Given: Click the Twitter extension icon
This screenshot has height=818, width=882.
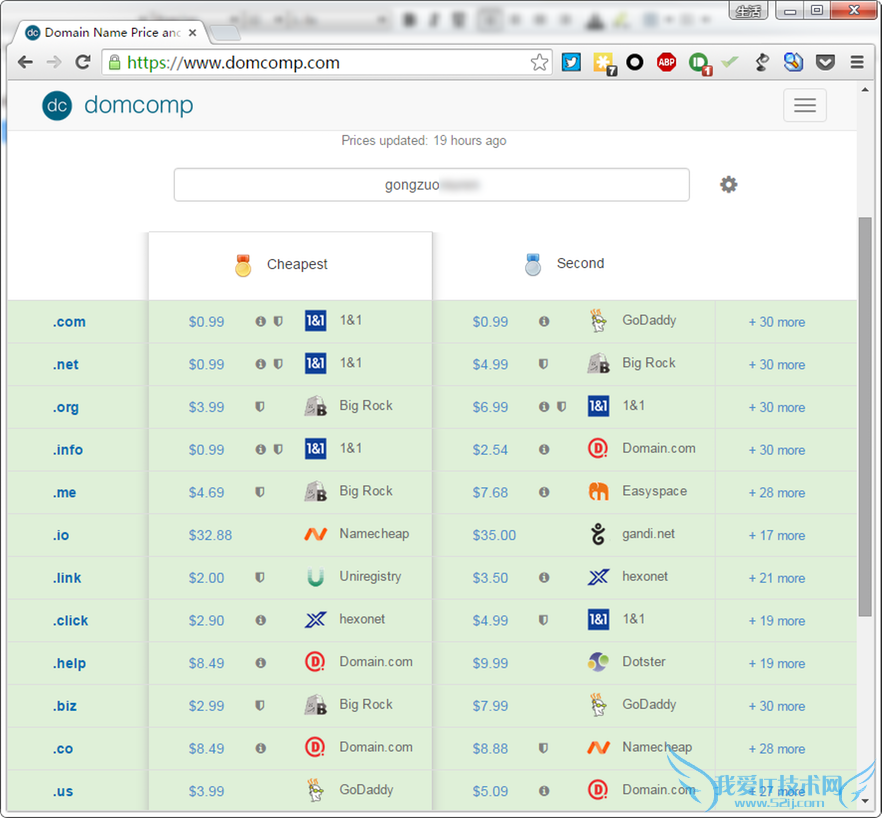Looking at the screenshot, I should [571, 62].
